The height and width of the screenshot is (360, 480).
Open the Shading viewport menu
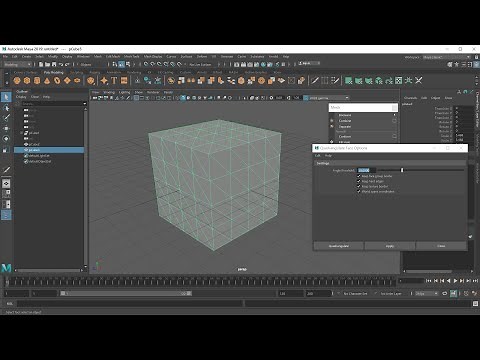click(x=109, y=92)
